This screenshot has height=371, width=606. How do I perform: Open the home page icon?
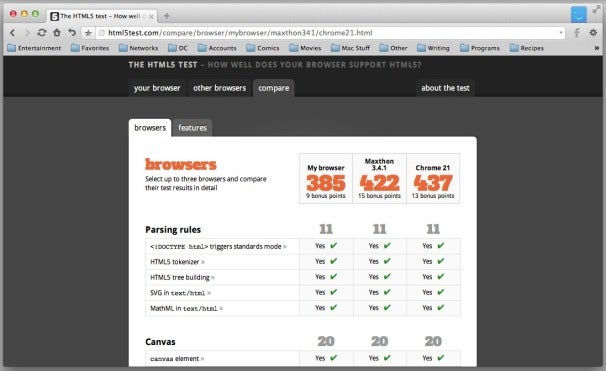(x=57, y=33)
